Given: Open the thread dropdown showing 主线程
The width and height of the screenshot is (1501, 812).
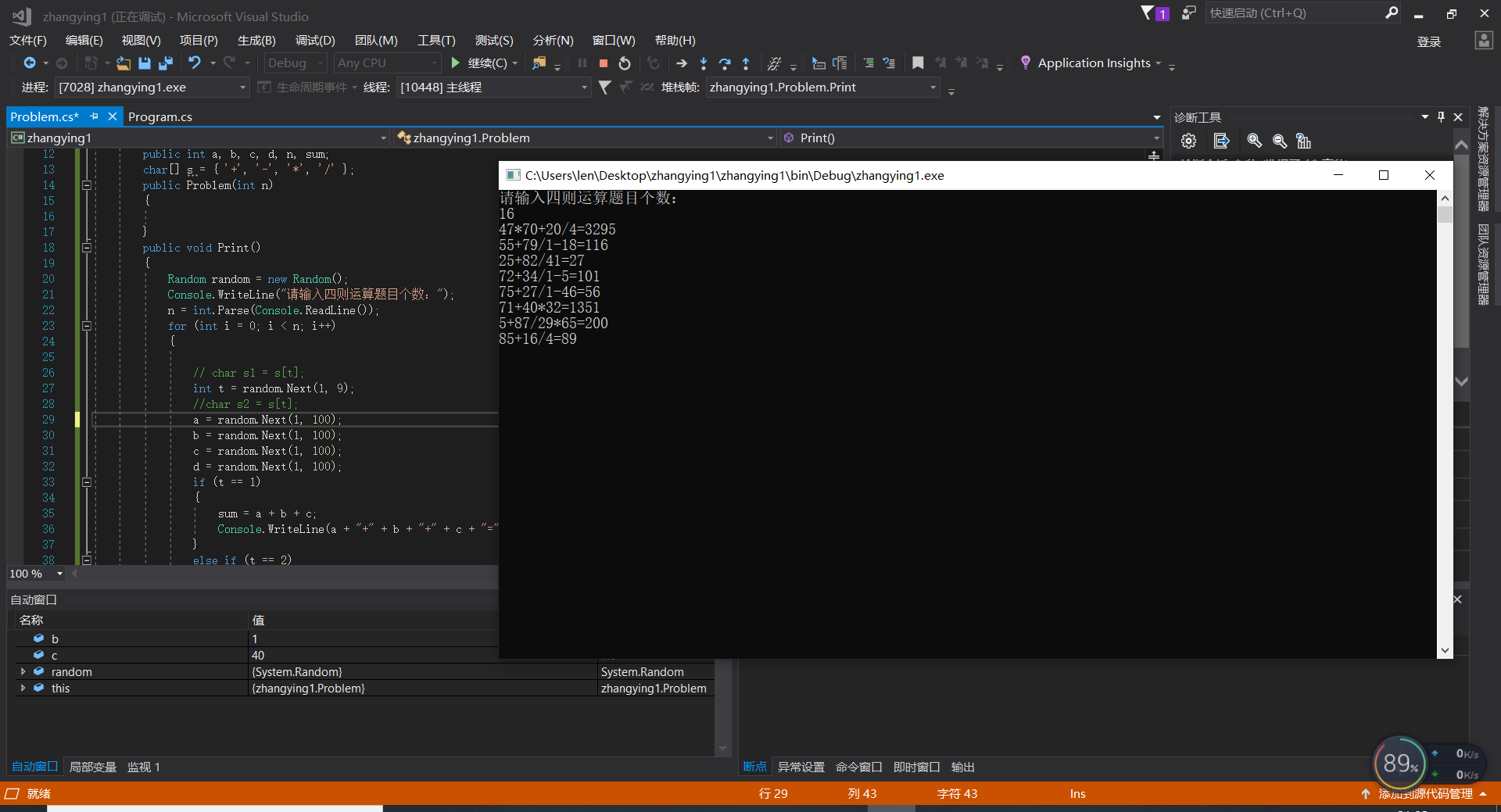Looking at the screenshot, I should tap(493, 88).
